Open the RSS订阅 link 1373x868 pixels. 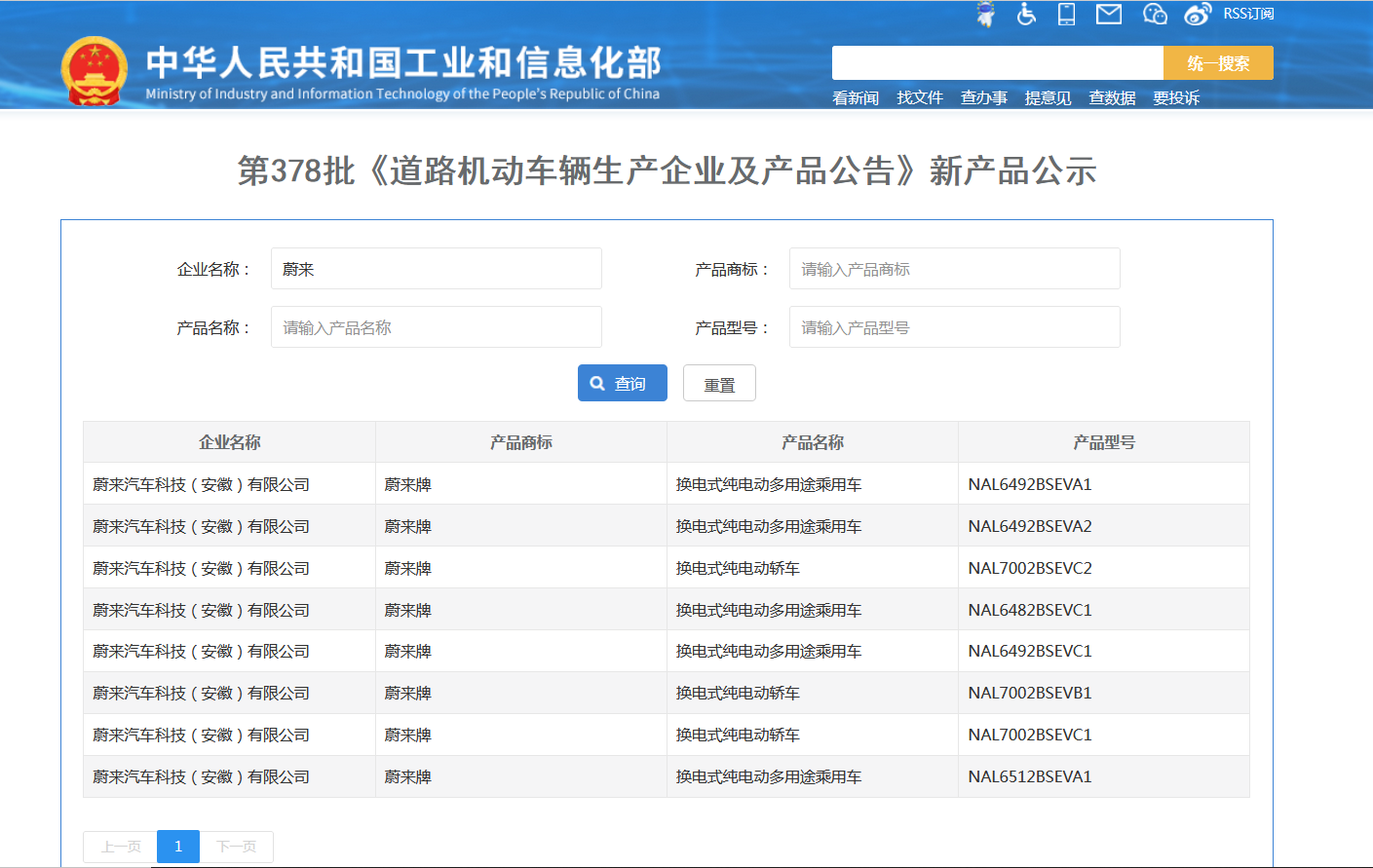click(x=1248, y=14)
